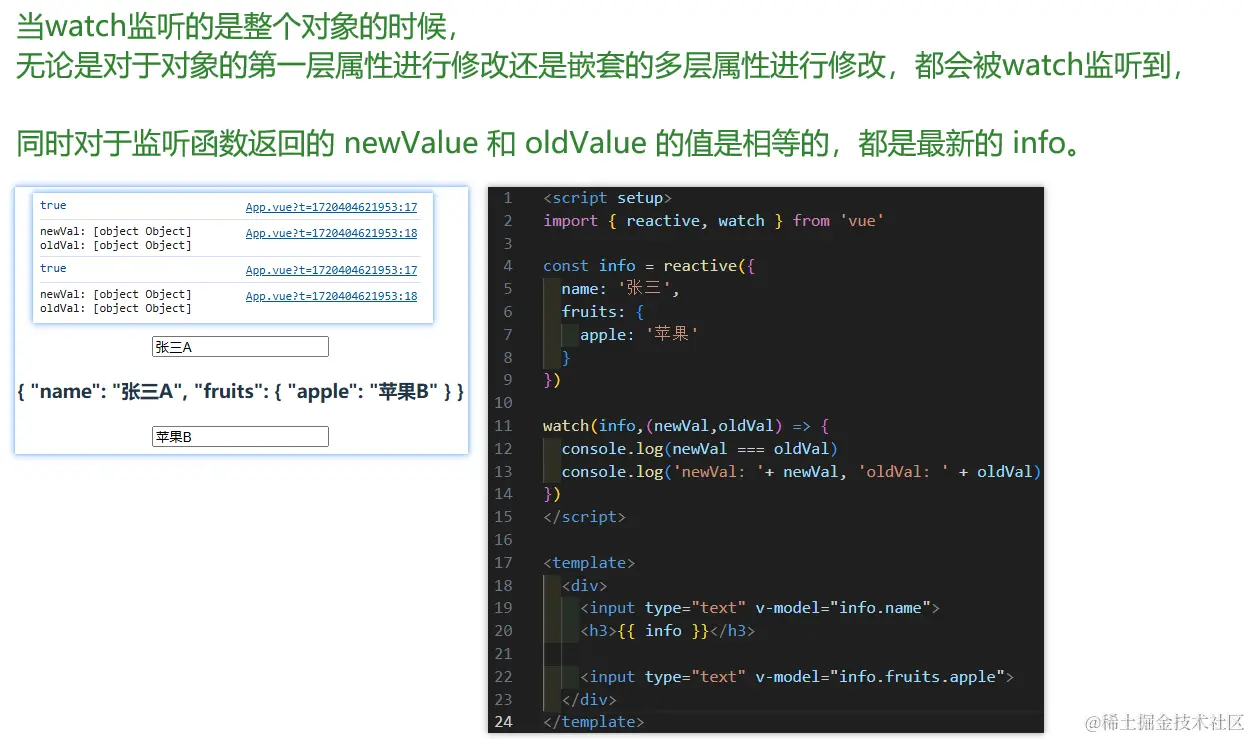The image size is (1251, 739).
Task: Click the closing </div> tag line
Action: [x=589, y=700]
